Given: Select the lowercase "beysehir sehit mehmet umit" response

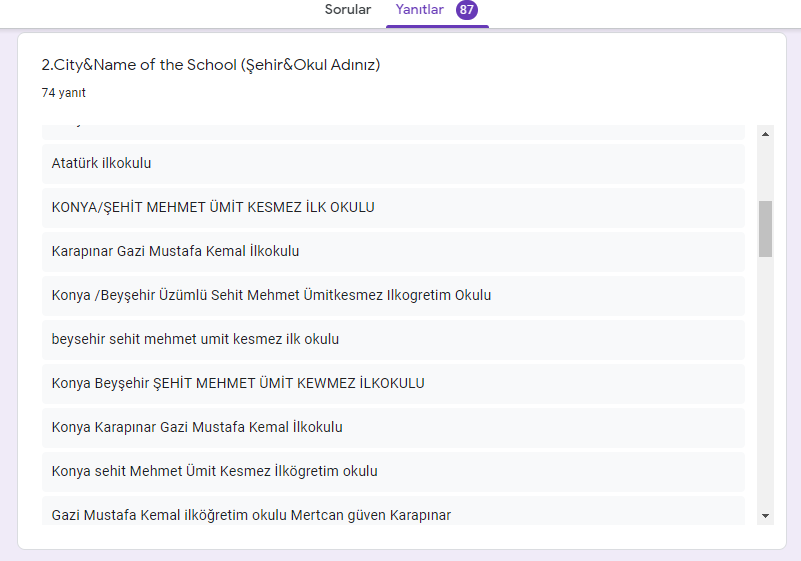Looking at the screenshot, I should 195,339.
